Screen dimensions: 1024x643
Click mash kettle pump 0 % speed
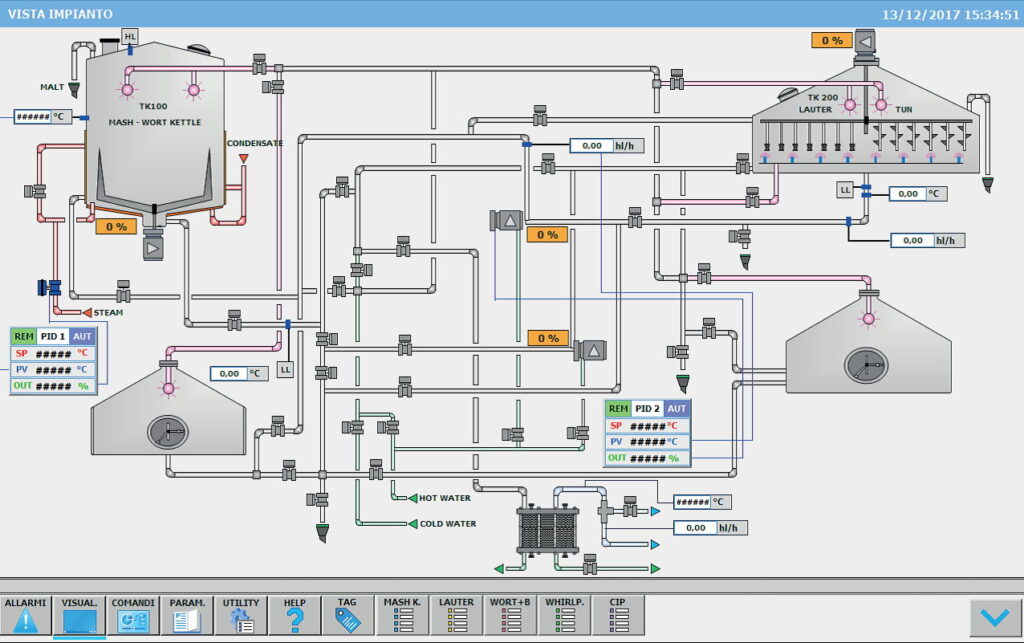116,227
